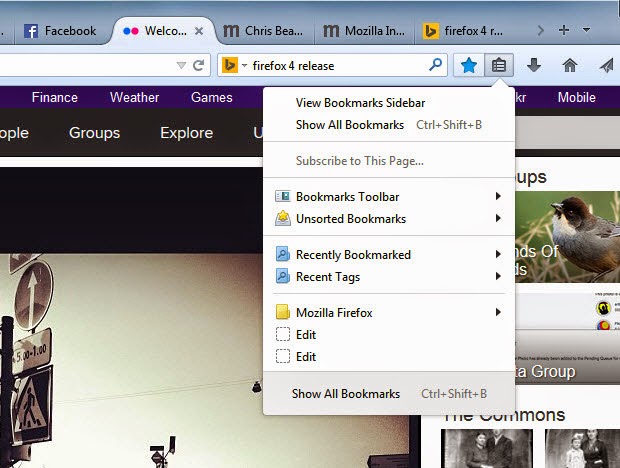Open the list all tabs dropdown
This screenshot has height=468, width=620.
coord(586,30)
